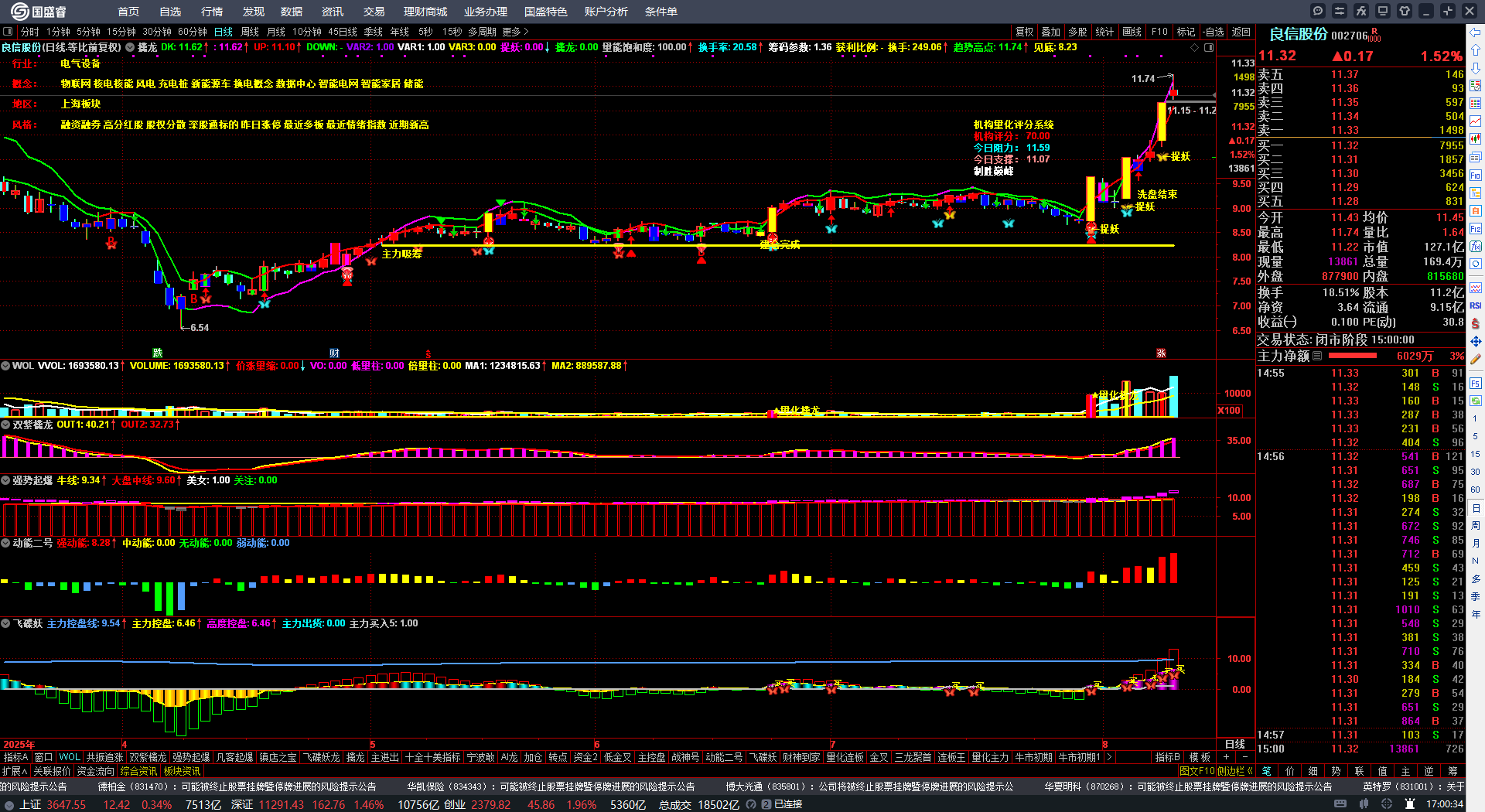Open the skin theme shirt icon

click(x=1405, y=11)
